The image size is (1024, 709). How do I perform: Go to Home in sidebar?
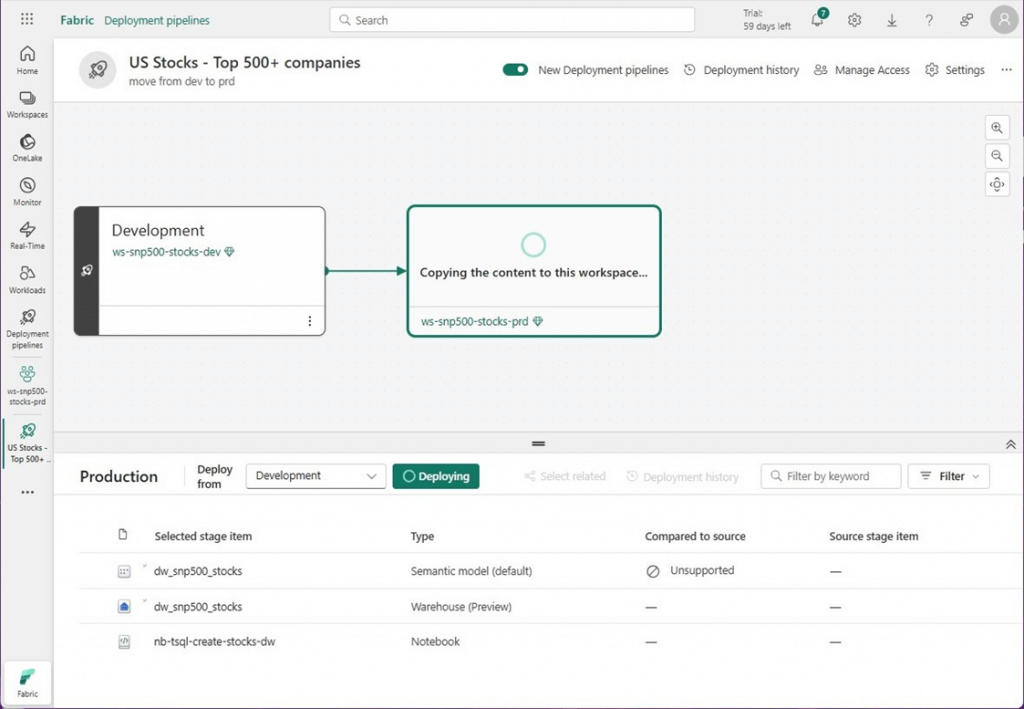click(x=27, y=60)
